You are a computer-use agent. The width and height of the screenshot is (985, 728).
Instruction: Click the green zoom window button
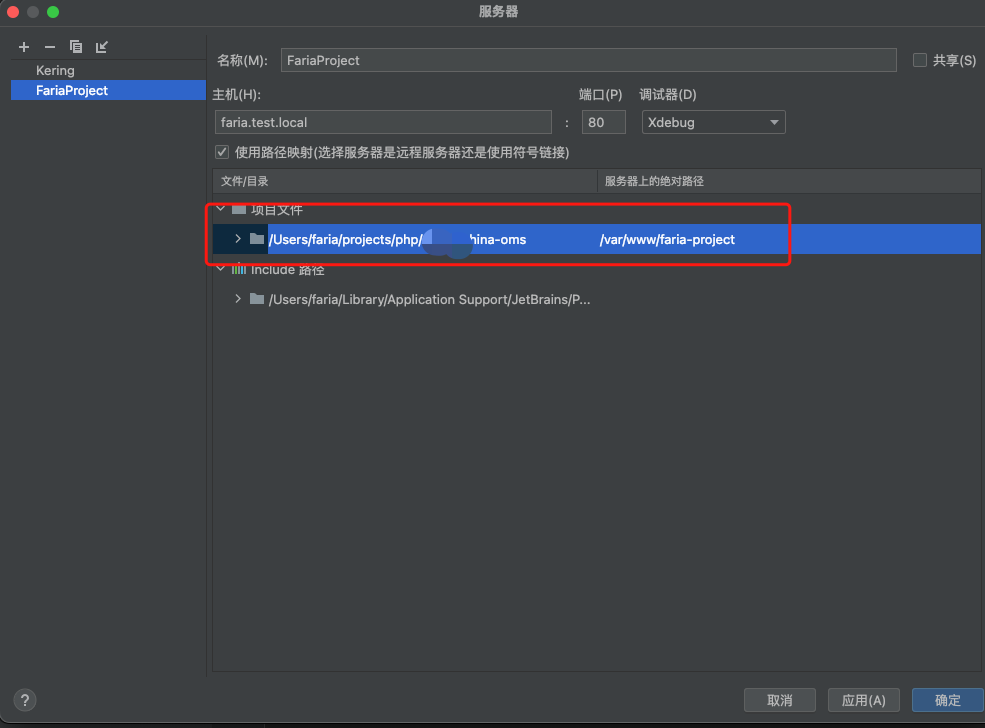coord(53,12)
